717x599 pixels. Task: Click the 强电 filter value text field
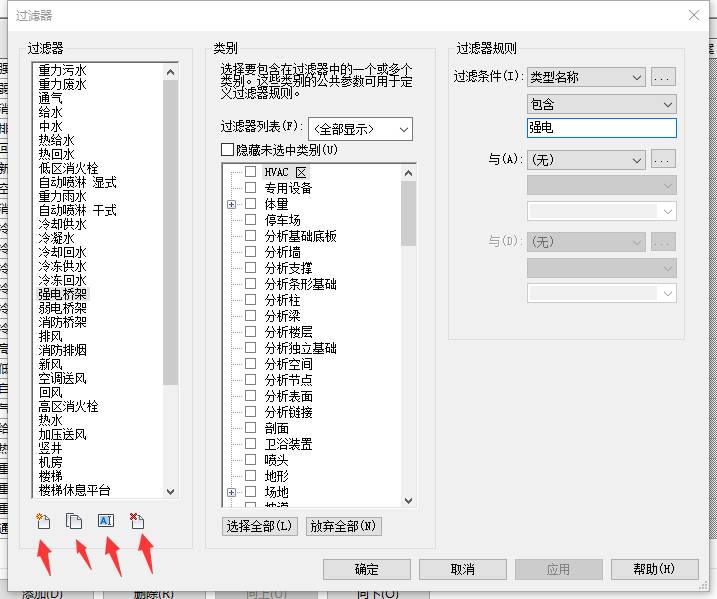[601, 128]
